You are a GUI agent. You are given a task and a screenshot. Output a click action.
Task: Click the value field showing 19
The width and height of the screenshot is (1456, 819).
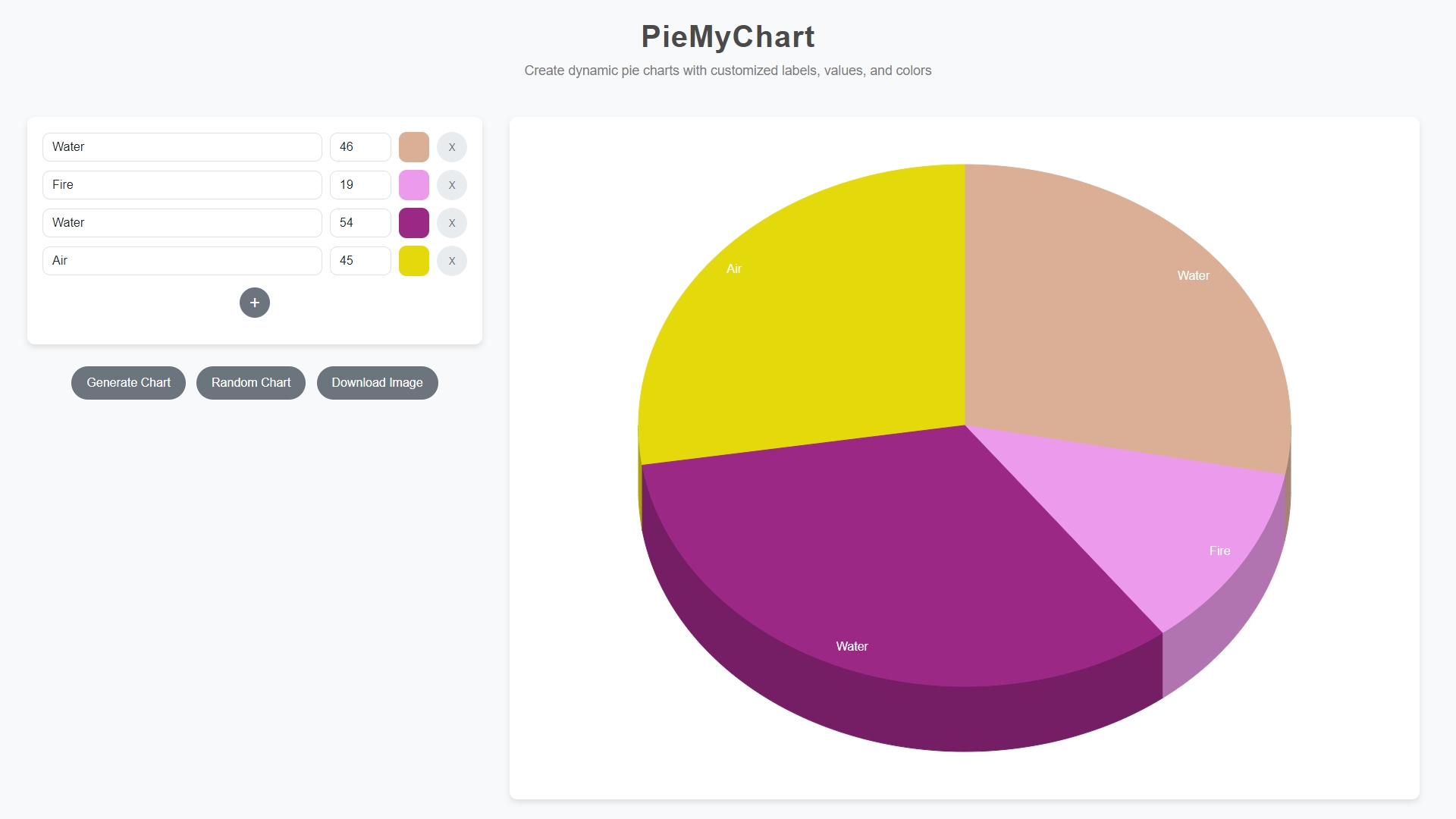click(360, 185)
